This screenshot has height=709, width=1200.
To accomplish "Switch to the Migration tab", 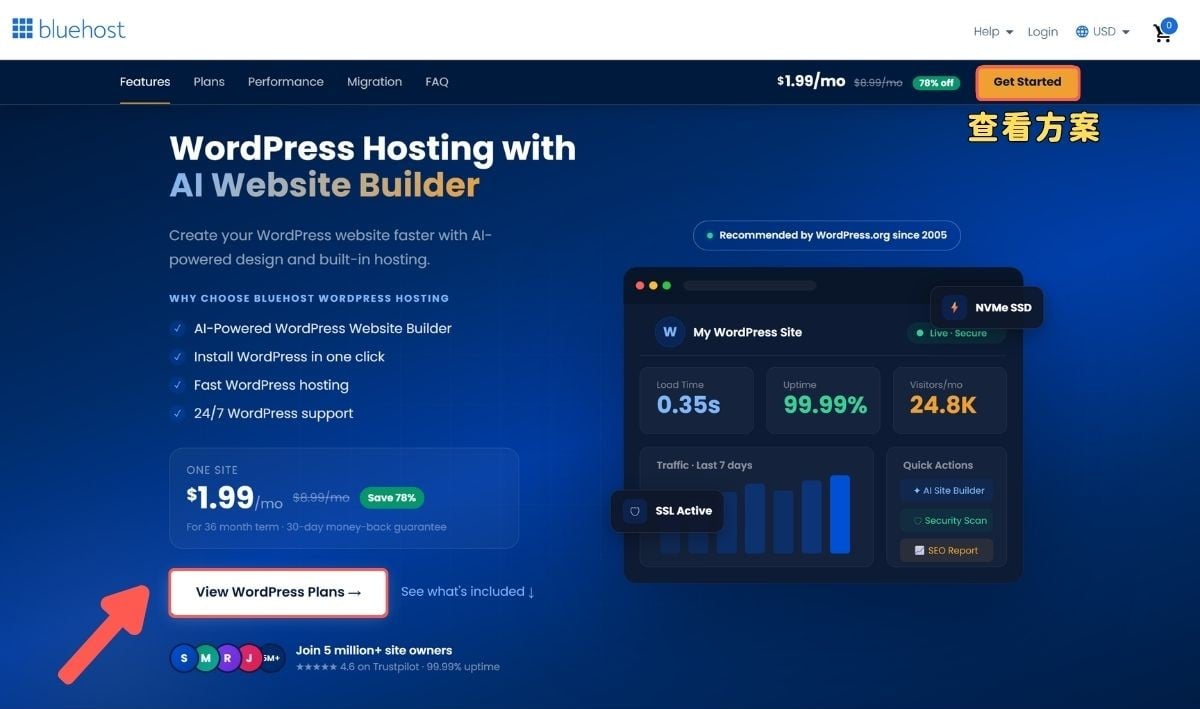I will (374, 82).
